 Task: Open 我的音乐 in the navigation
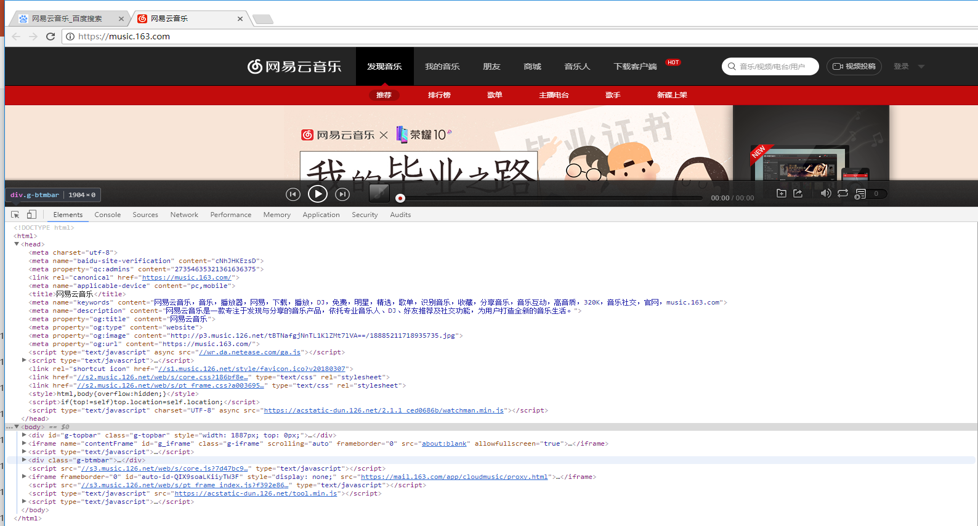coord(442,66)
